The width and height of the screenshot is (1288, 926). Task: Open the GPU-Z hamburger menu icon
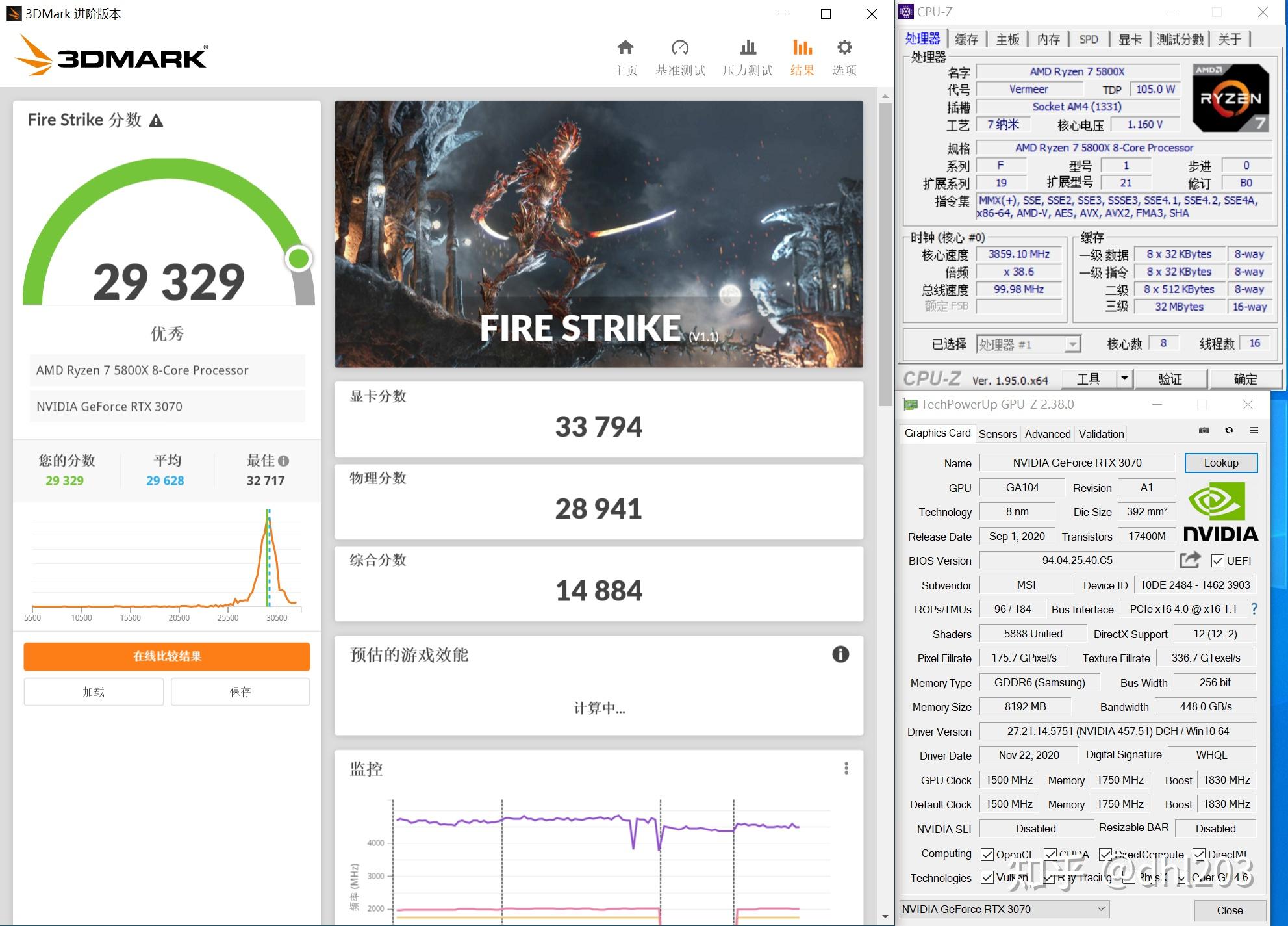pos(1254,431)
